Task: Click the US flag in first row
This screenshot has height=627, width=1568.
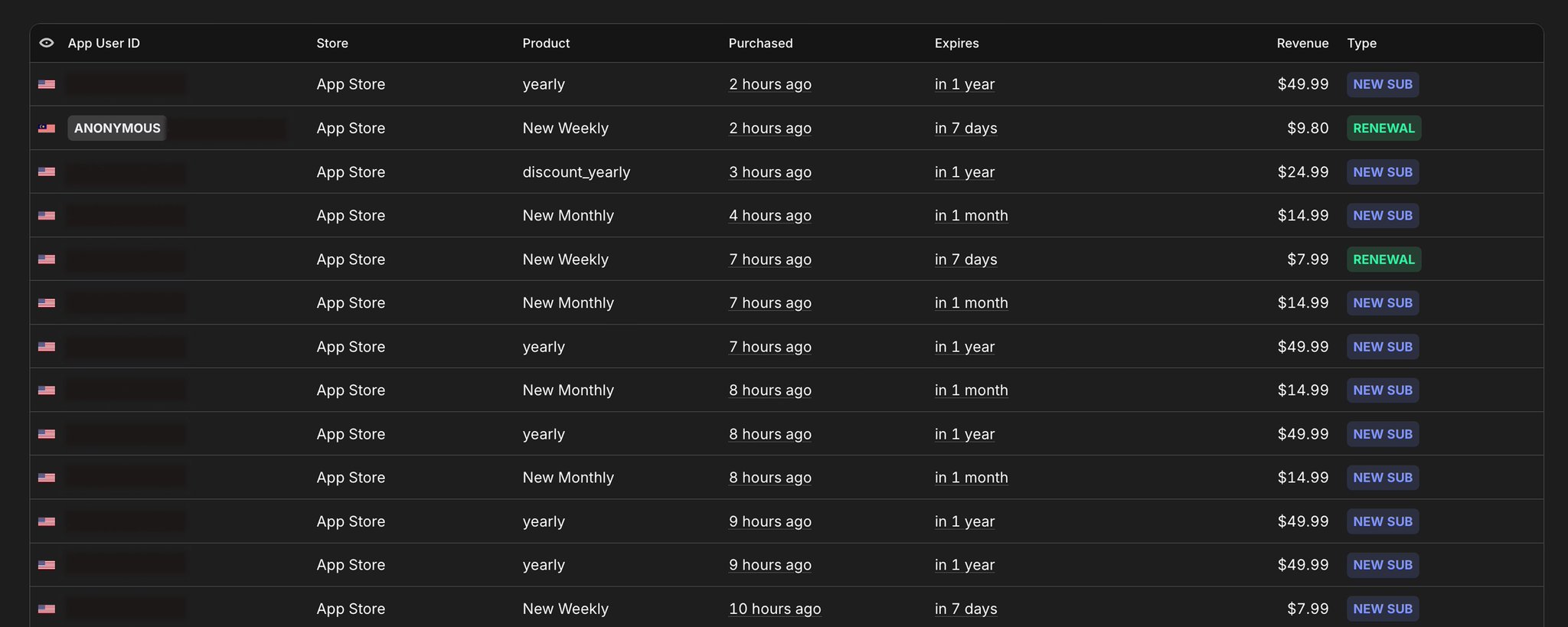Action: (x=47, y=85)
